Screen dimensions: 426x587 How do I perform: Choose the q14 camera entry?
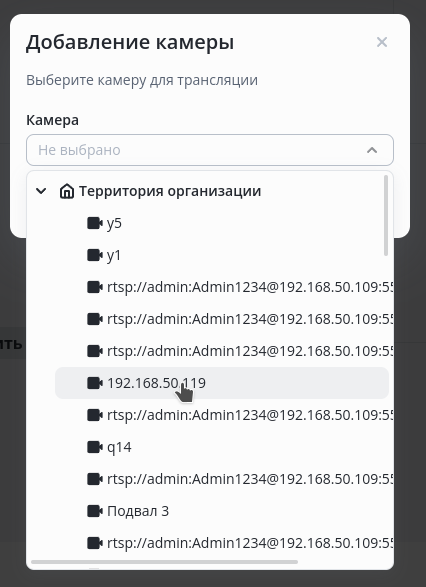click(x=222, y=447)
